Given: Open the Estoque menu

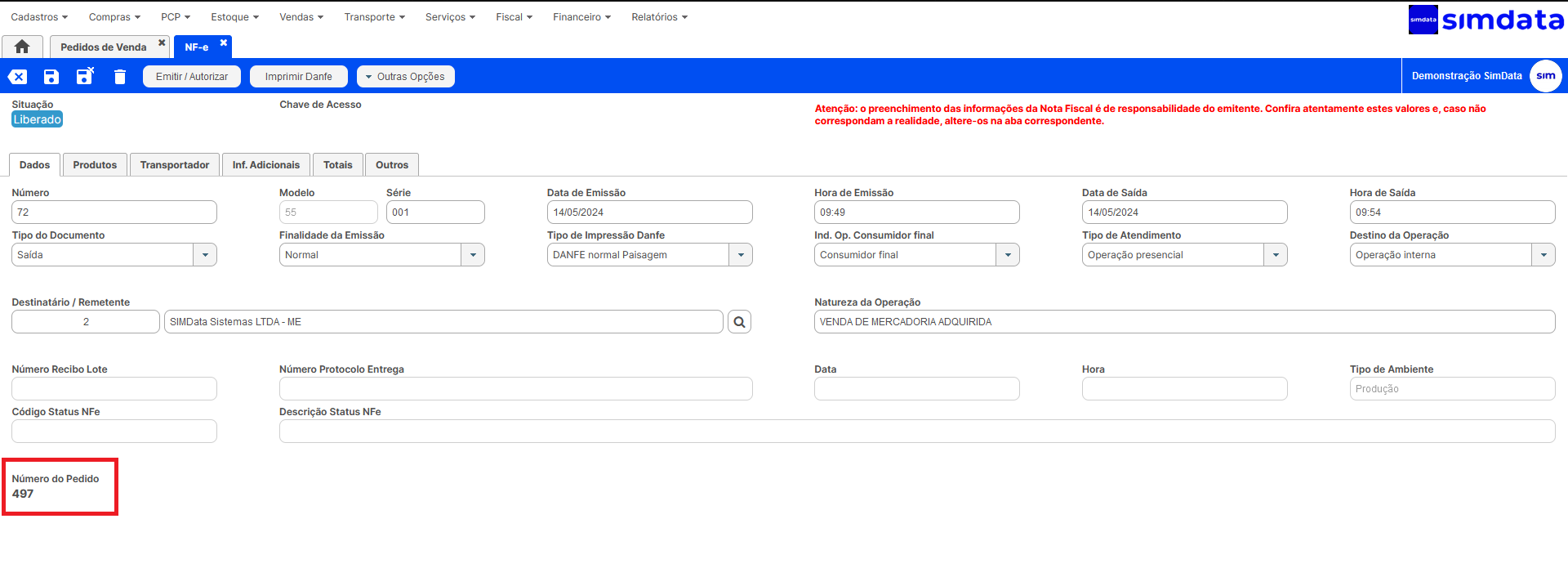Looking at the screenshot, I should 234,17.
